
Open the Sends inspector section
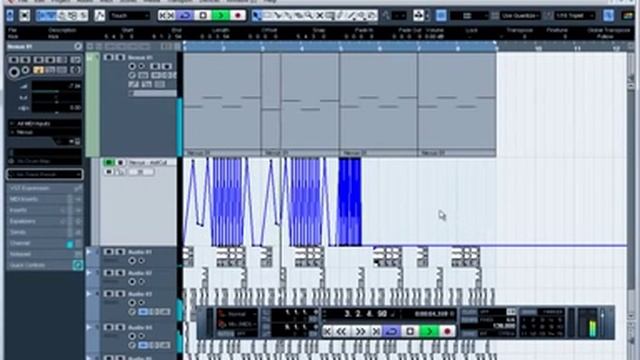coord(45,232)
